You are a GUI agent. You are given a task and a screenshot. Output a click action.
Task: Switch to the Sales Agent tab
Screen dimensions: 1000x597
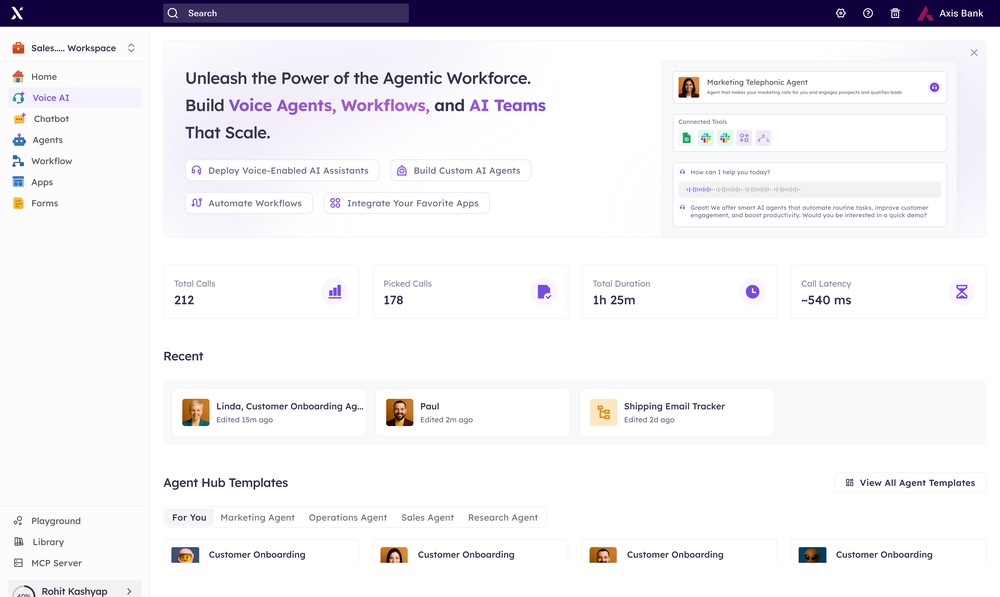point(427,517)
